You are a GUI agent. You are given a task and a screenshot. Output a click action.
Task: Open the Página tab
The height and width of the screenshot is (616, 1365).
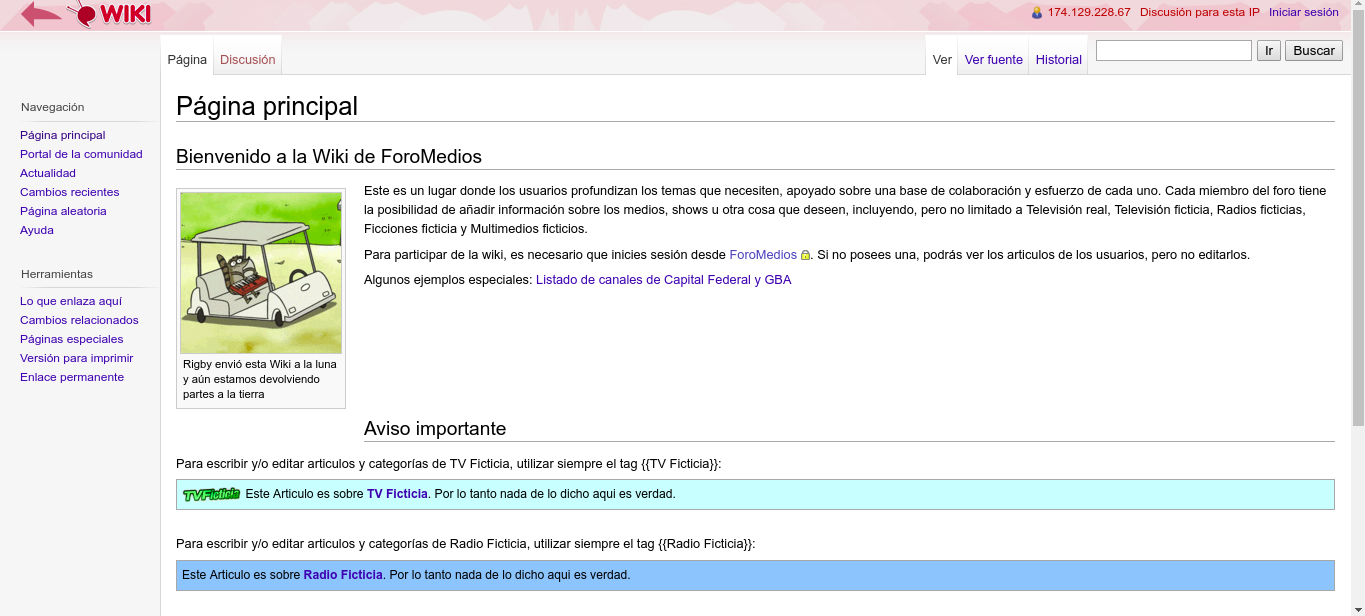[x=187, y=59]
